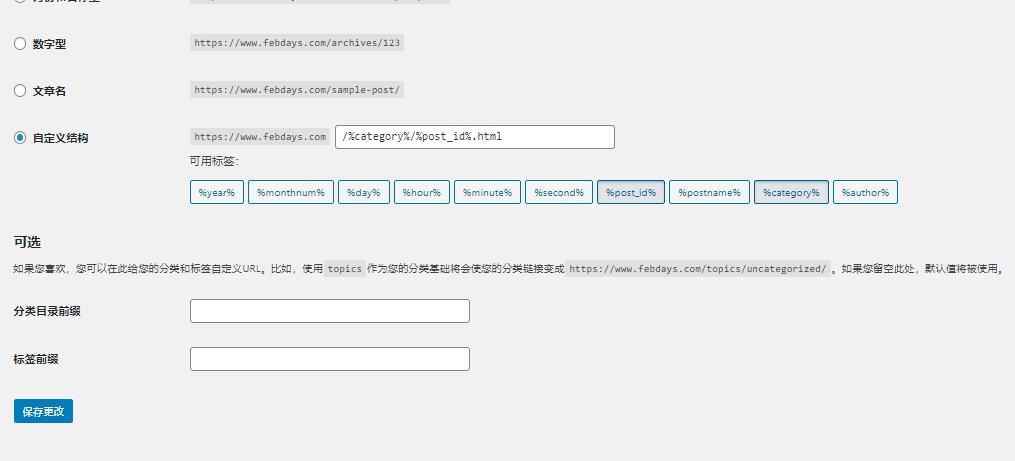Click the topics/uncategorized example URL
This screenshot has width=1015, height=461.
point(697,268)
